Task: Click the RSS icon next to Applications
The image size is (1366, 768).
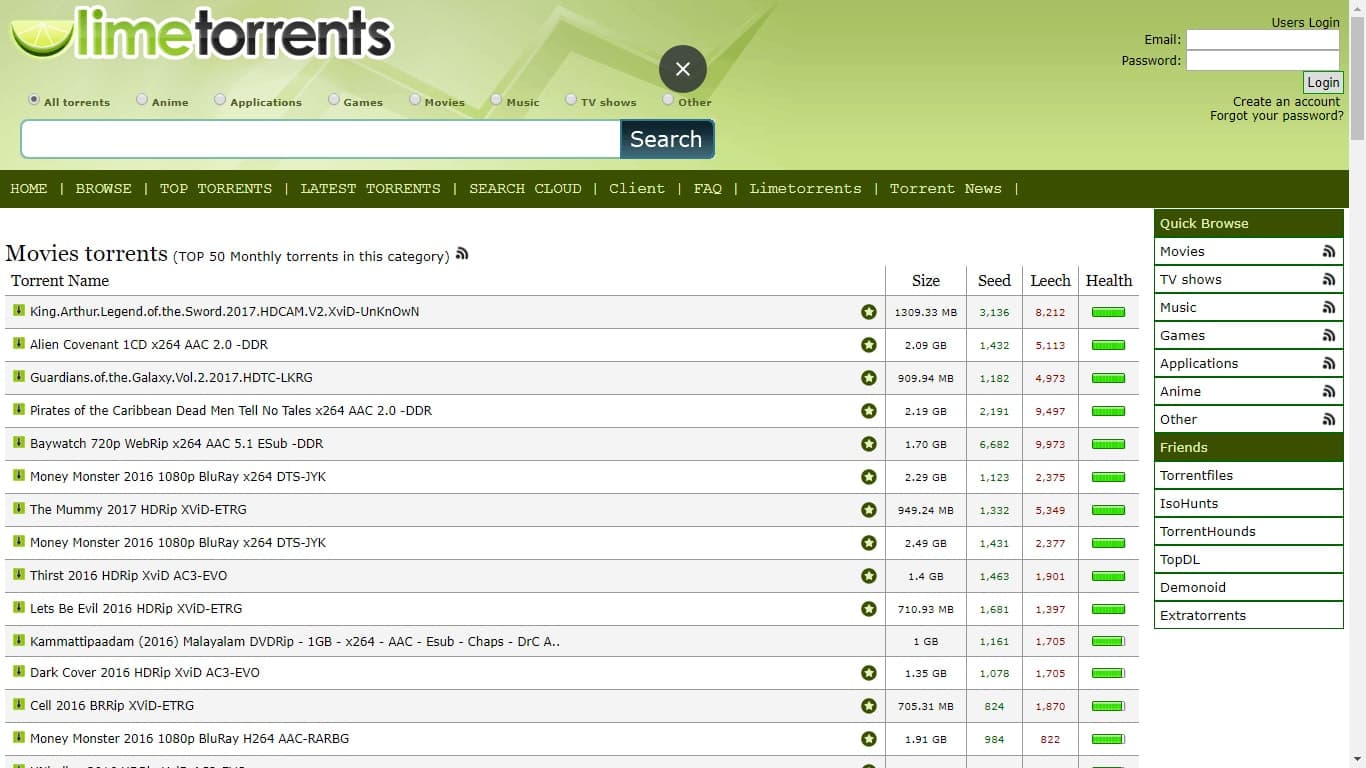Action: (x=1329, y=364)
